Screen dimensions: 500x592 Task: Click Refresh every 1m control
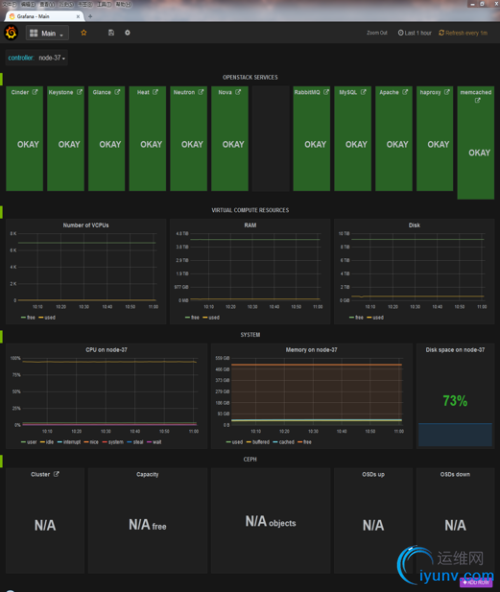[x=463, y=33]
